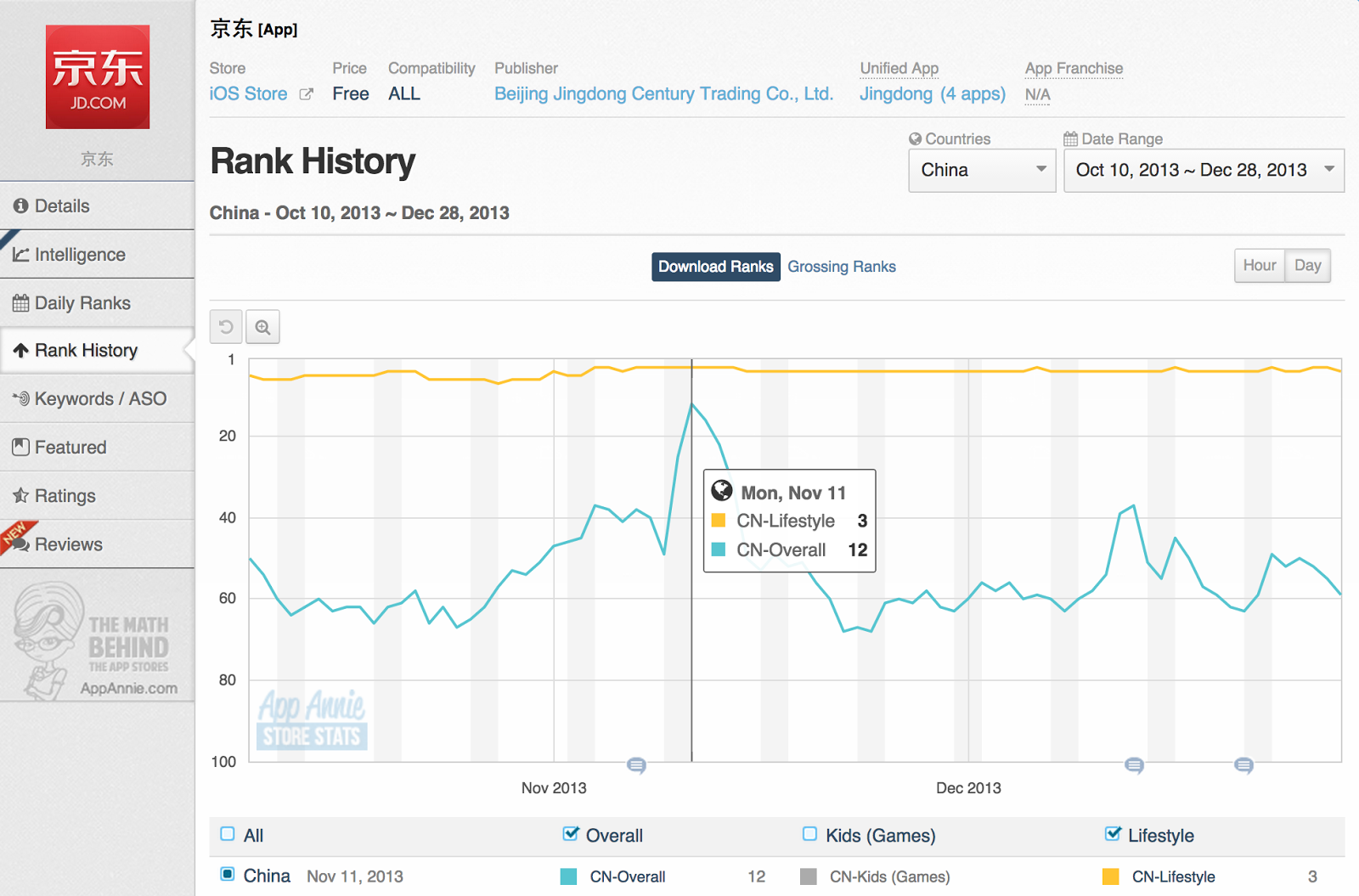
Task: Click the Date Range calendar icon
Action: click(x=1070, y=138)
